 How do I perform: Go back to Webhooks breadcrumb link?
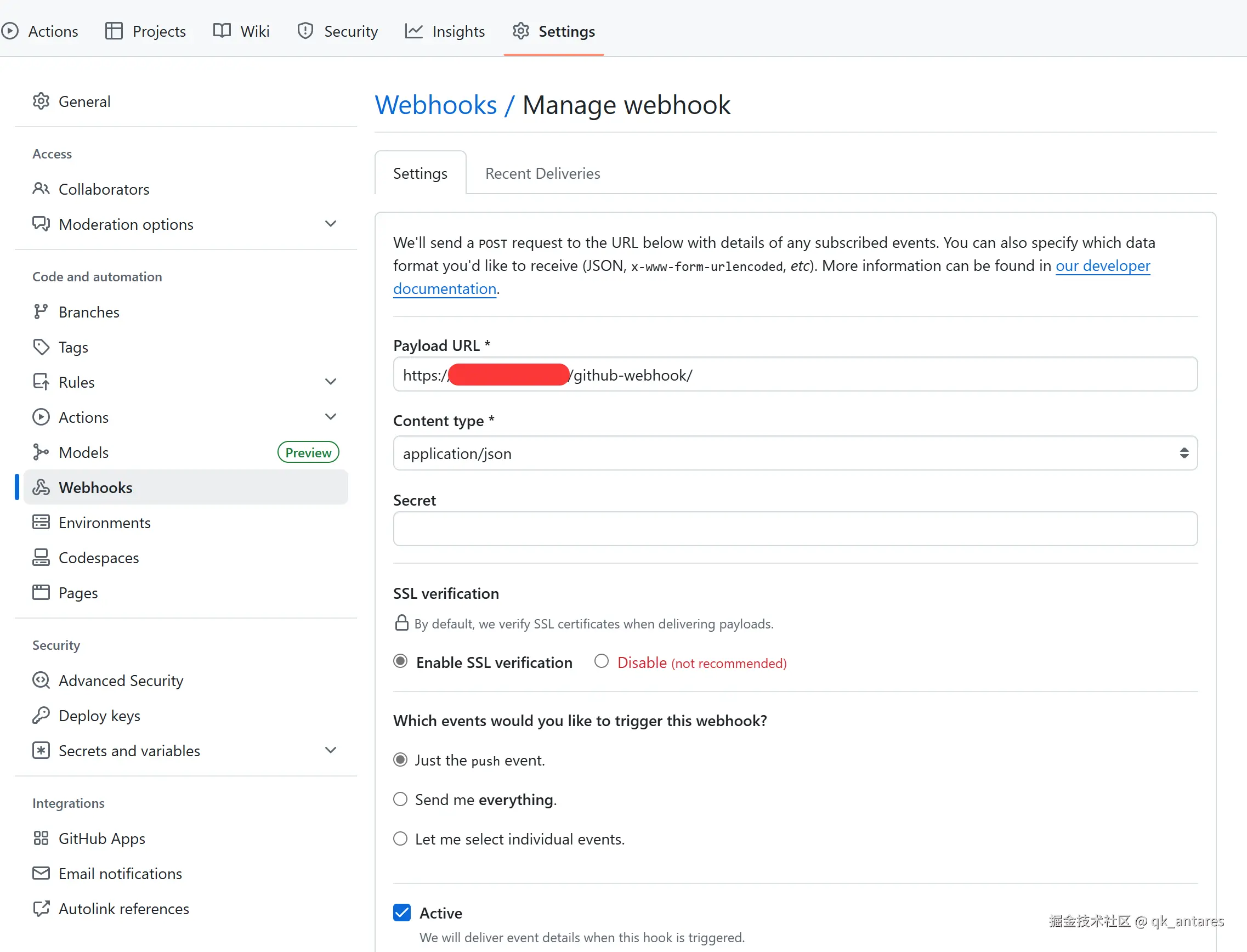[436, 105]
